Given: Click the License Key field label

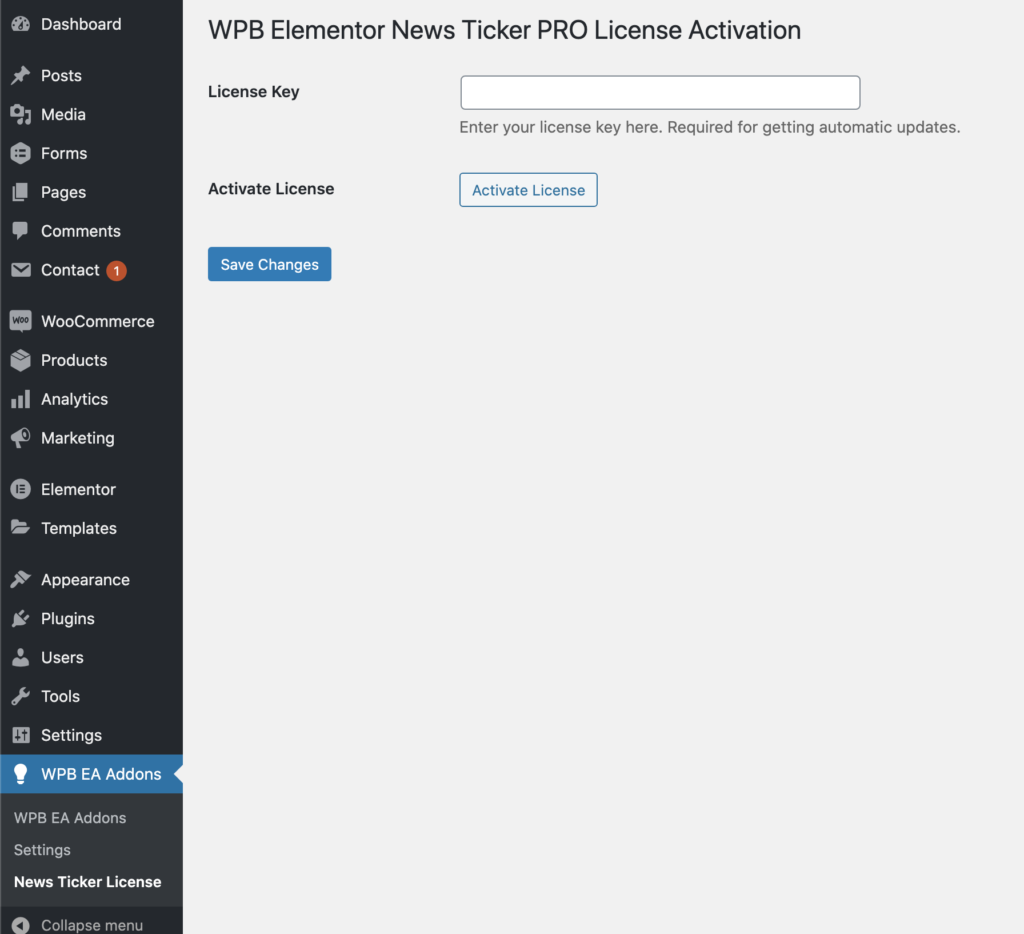Looking at the screenshot, I should 253,91.
